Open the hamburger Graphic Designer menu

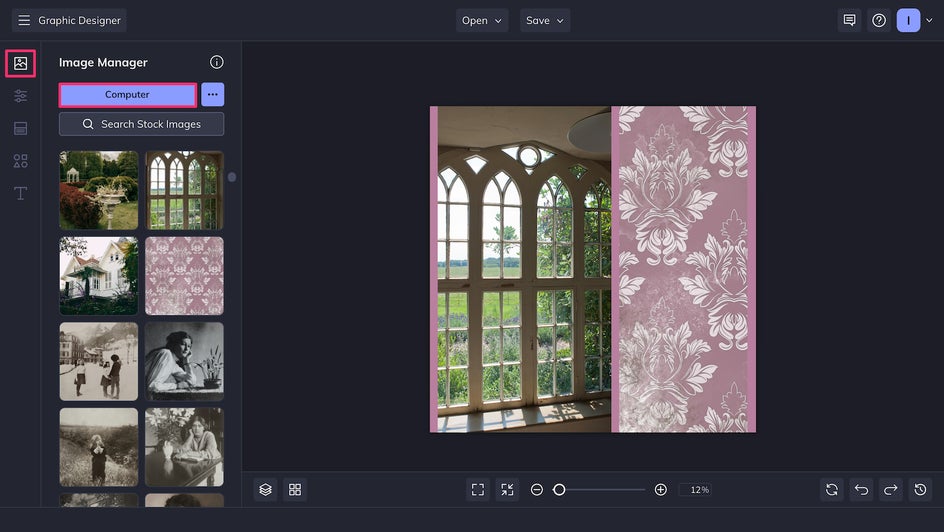tap(69, 20)
